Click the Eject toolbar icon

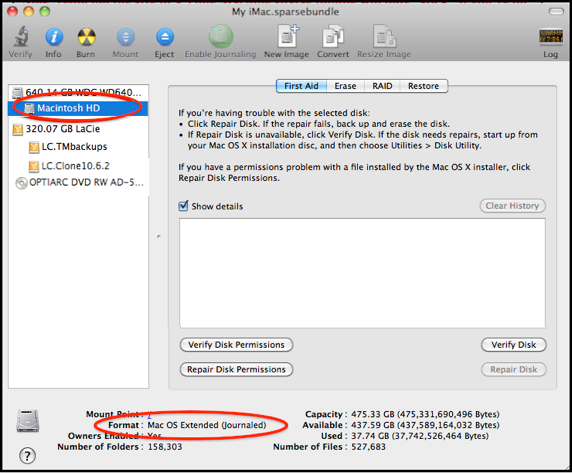click(x=165, y=37)
